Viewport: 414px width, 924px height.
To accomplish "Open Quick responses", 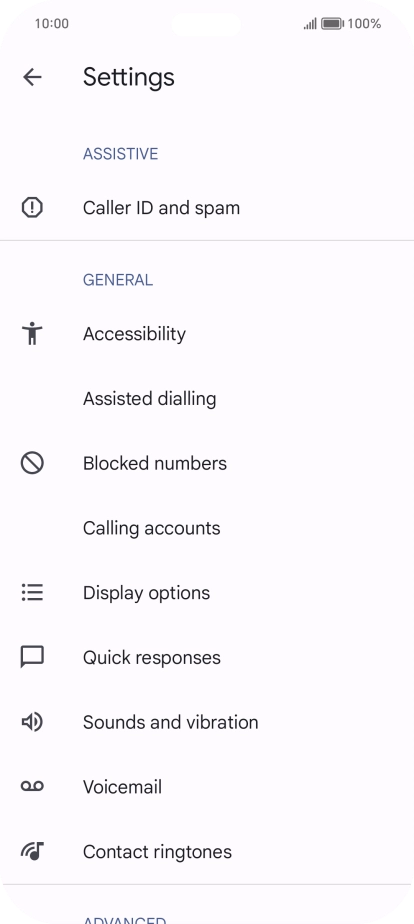I will click(207, 657).
